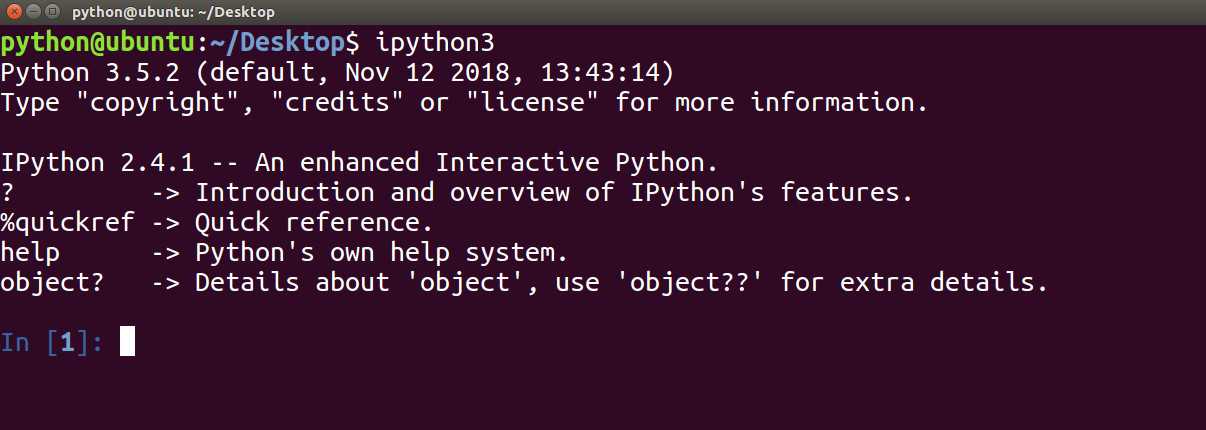Click the help keyword at line start
1206x430 pixels.
30,252
